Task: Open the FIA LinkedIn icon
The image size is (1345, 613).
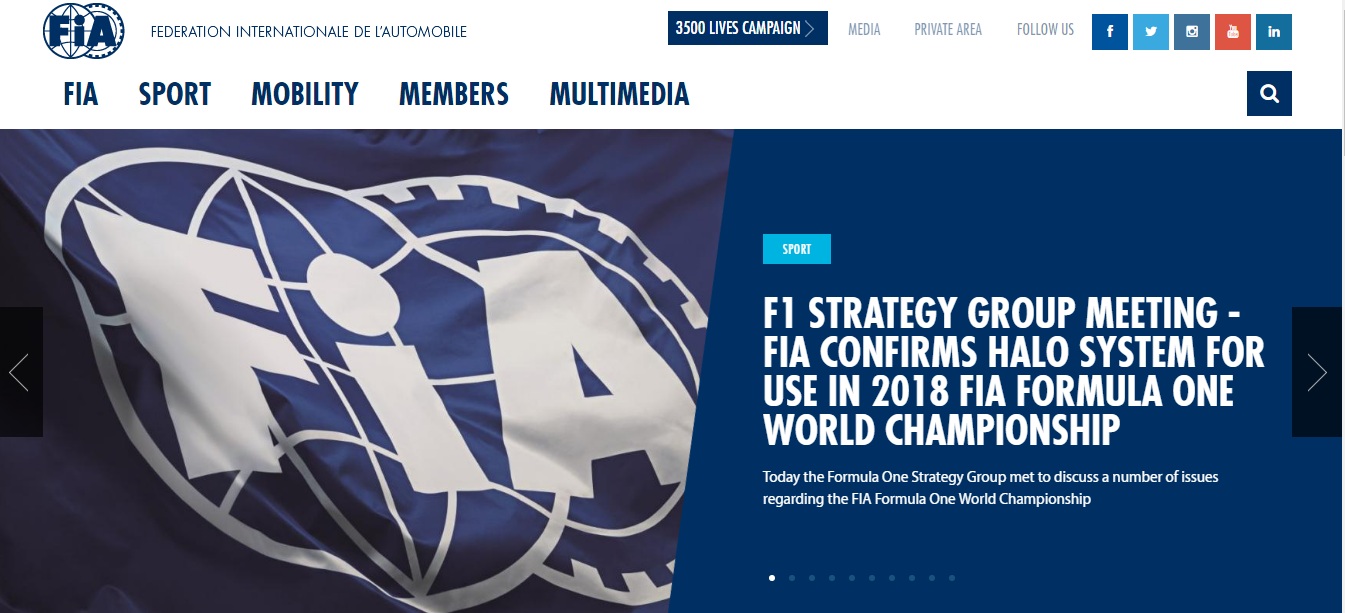Action: [x=1274, y=31]
